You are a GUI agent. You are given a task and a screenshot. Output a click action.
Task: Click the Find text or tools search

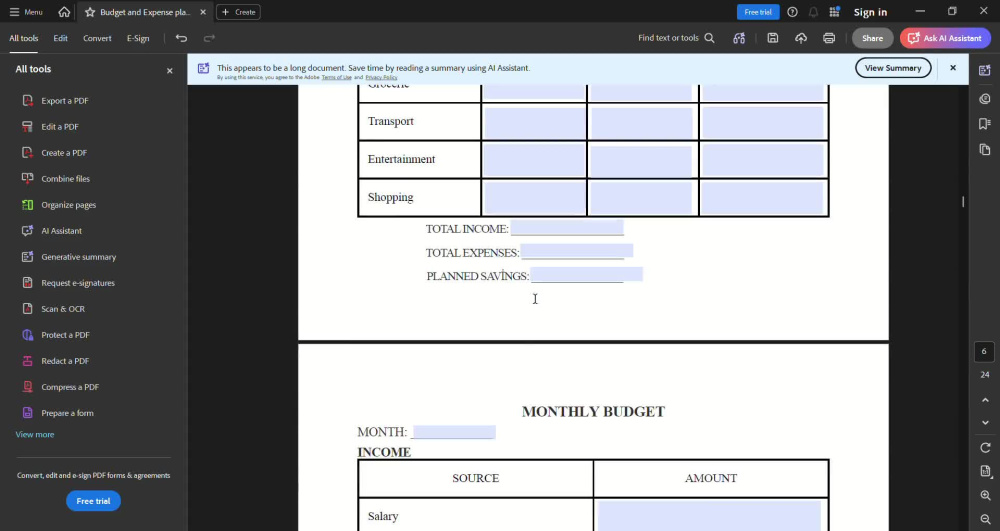point(676,38)
